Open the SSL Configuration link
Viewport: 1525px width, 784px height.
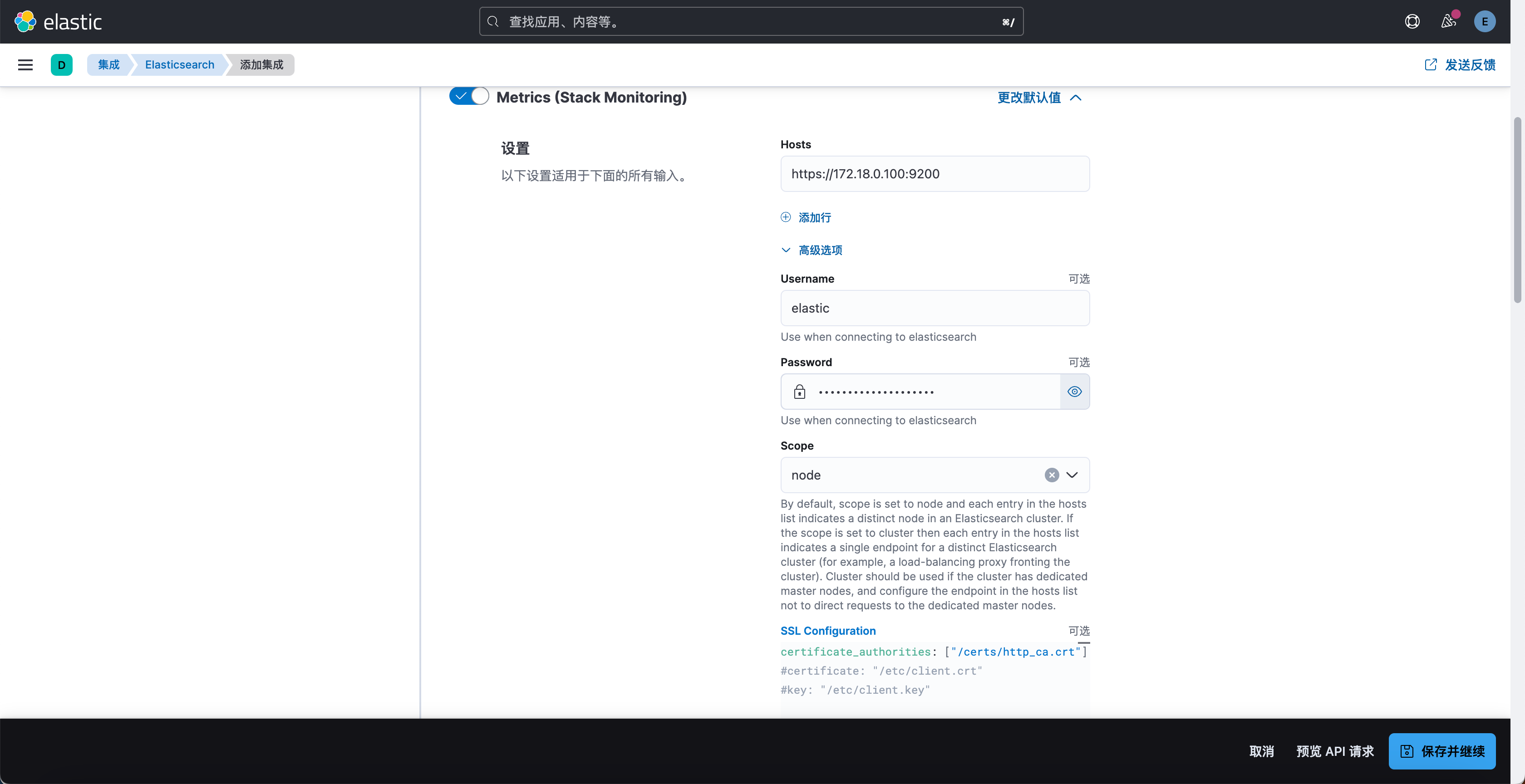(x=827, y=631)
